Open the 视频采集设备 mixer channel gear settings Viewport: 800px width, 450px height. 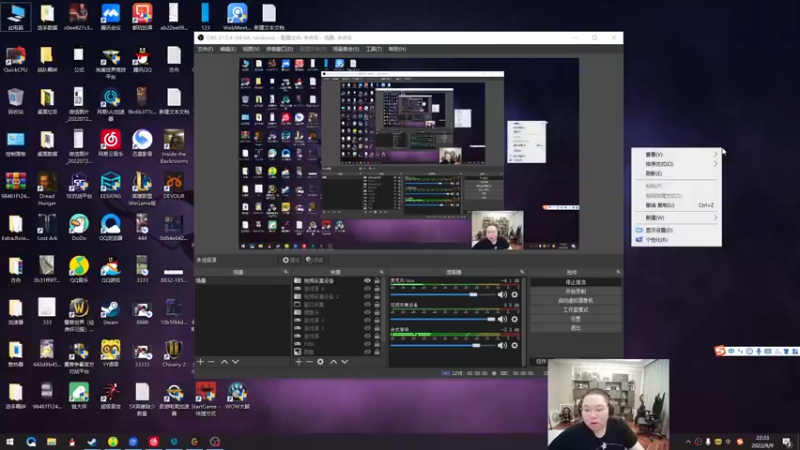pyautogui.click(x=514, y=319)
